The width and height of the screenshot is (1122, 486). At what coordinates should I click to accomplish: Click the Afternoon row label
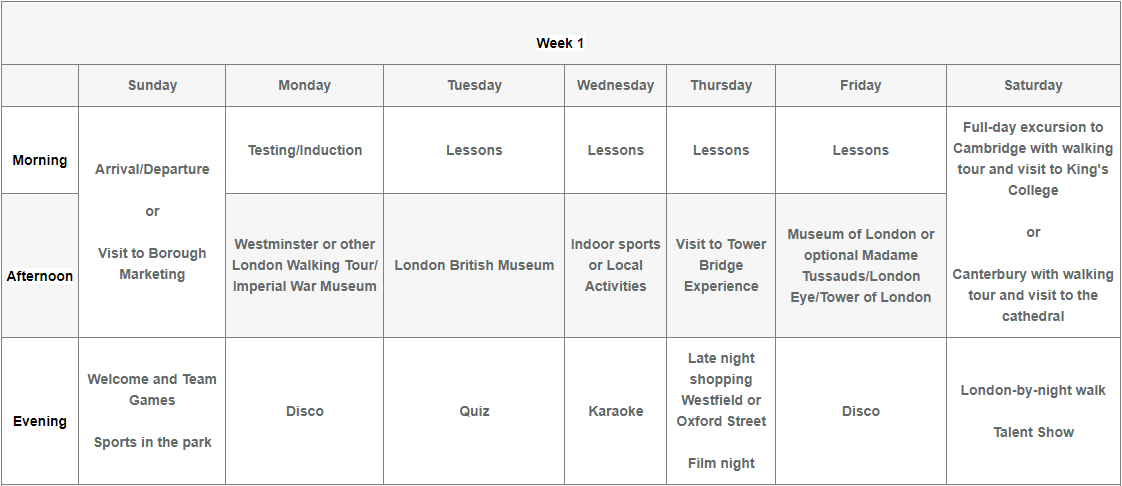(40, 276)
